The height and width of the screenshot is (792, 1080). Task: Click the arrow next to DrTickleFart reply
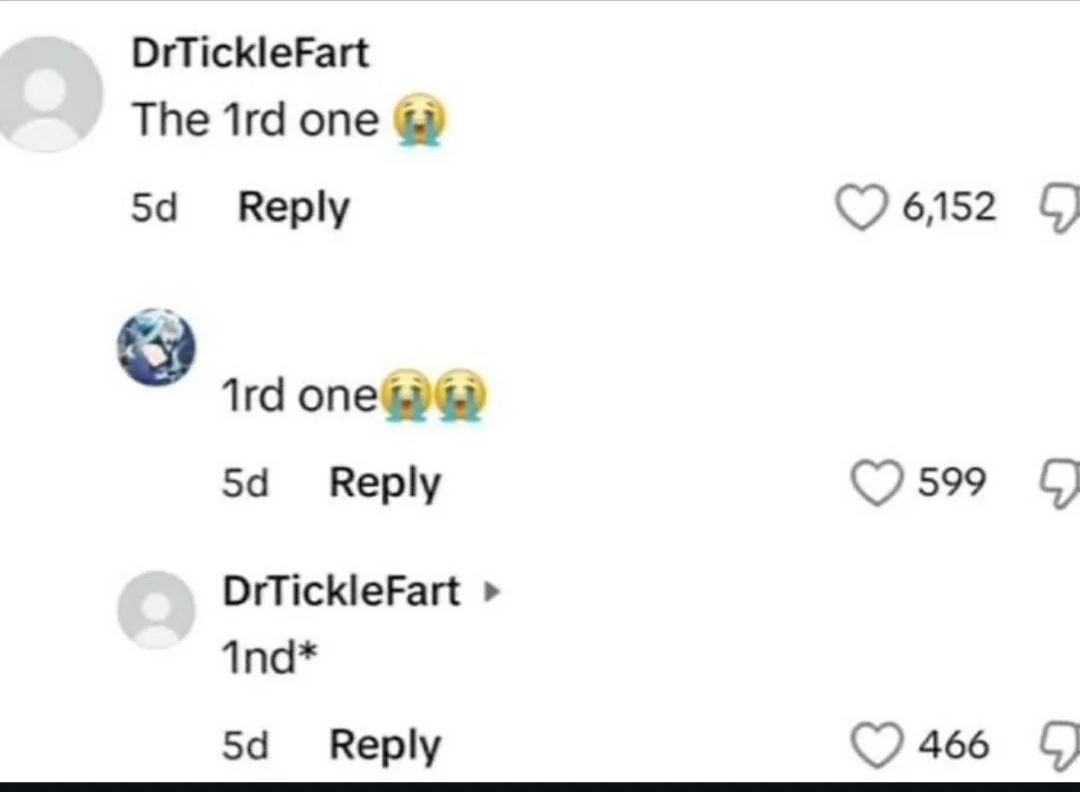489,592
